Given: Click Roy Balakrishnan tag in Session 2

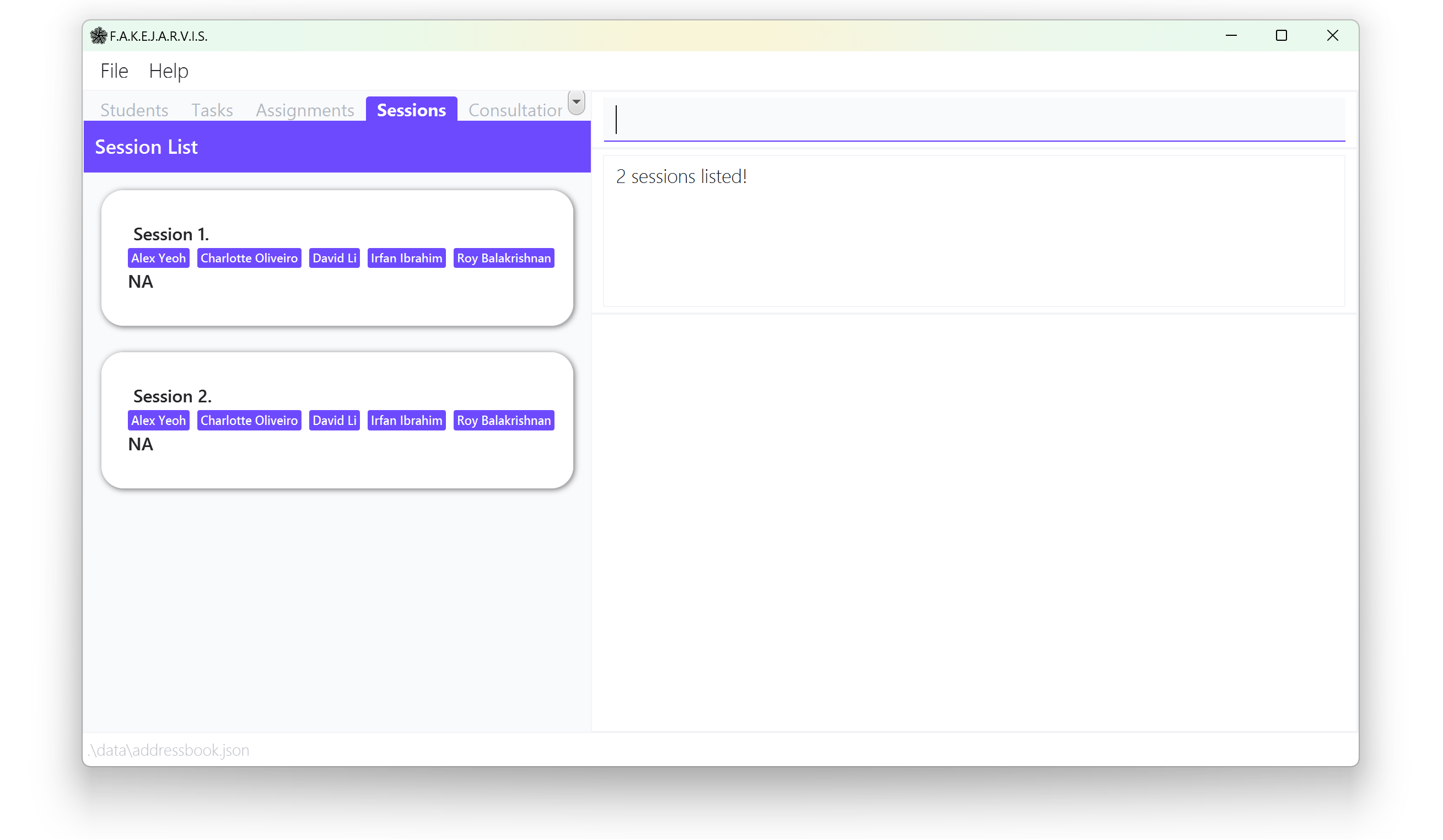Looking at the screenshot, I should 504,421.
